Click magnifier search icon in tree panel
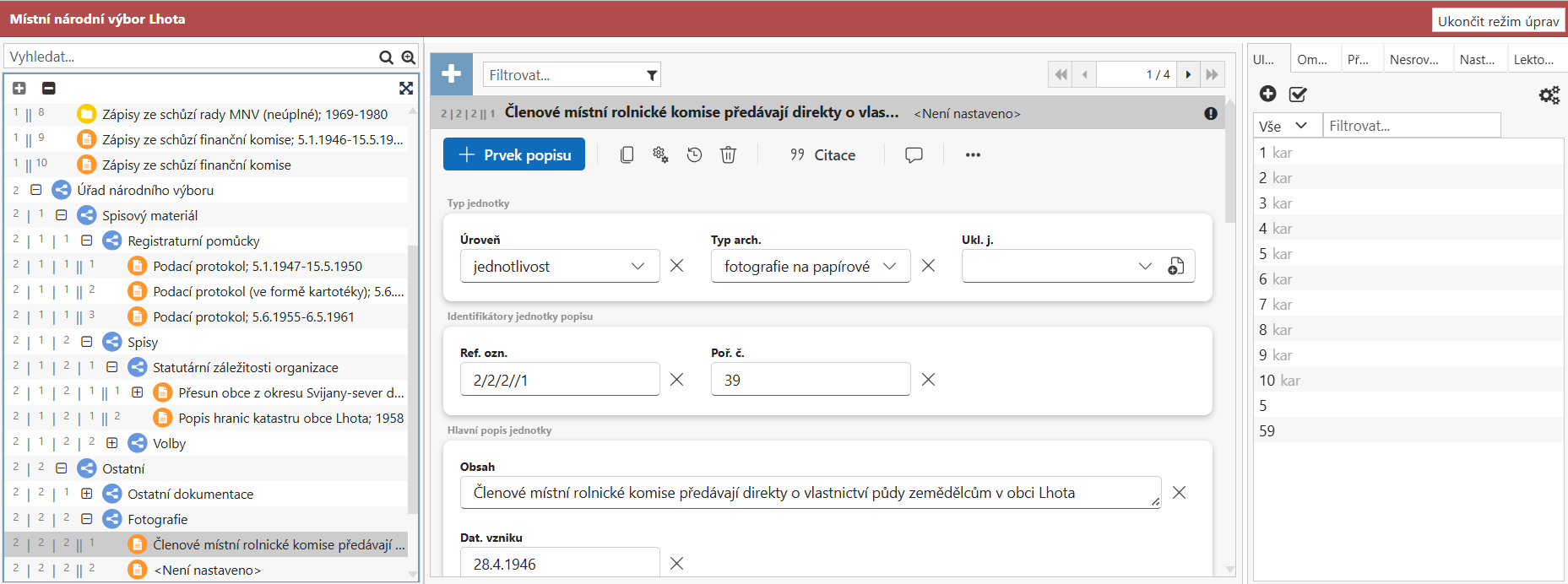Viewport: 1568px width, 584px height. tap(386, 57)
